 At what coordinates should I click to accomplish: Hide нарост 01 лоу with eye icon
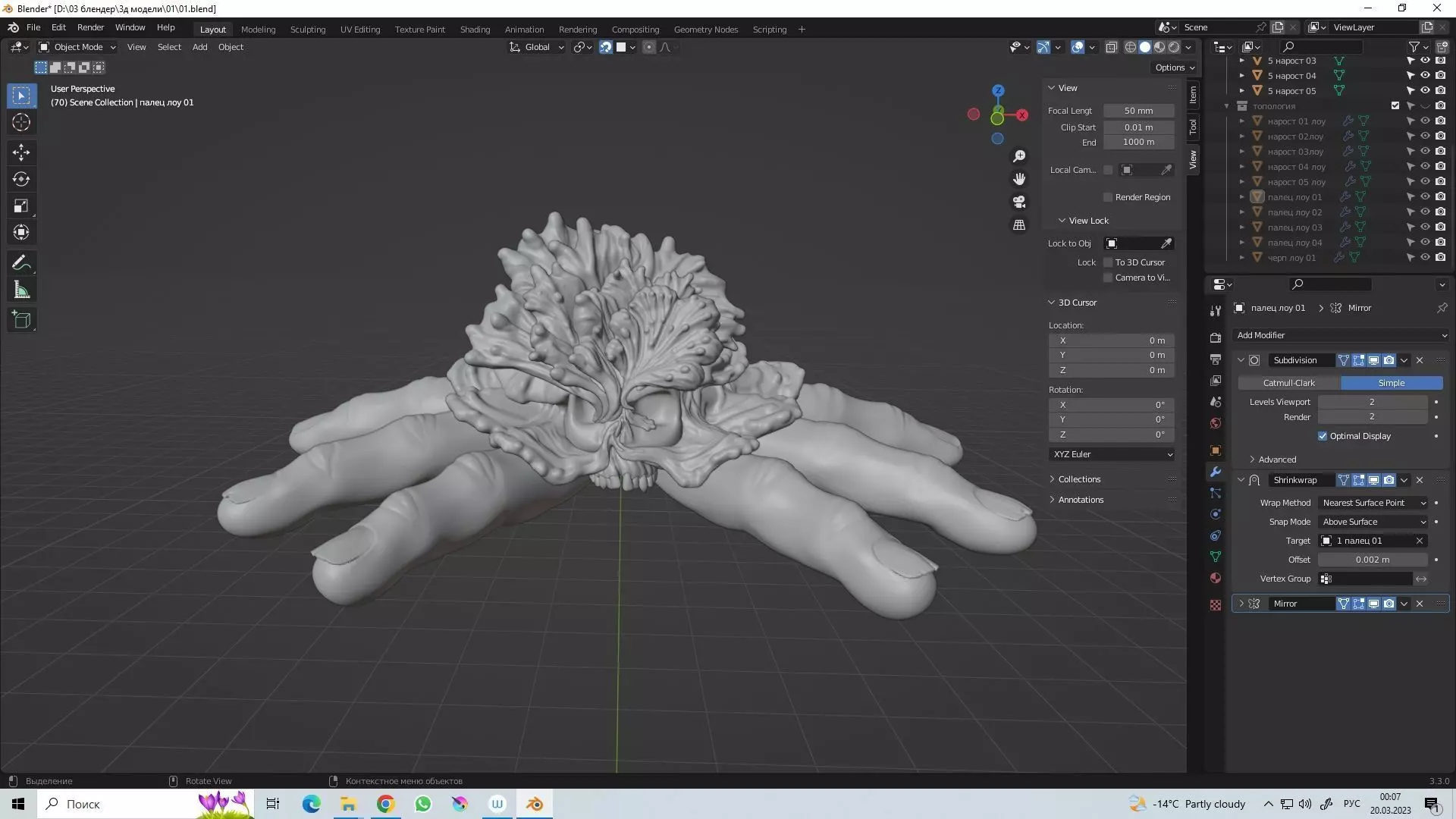(x=1425, y=121)
